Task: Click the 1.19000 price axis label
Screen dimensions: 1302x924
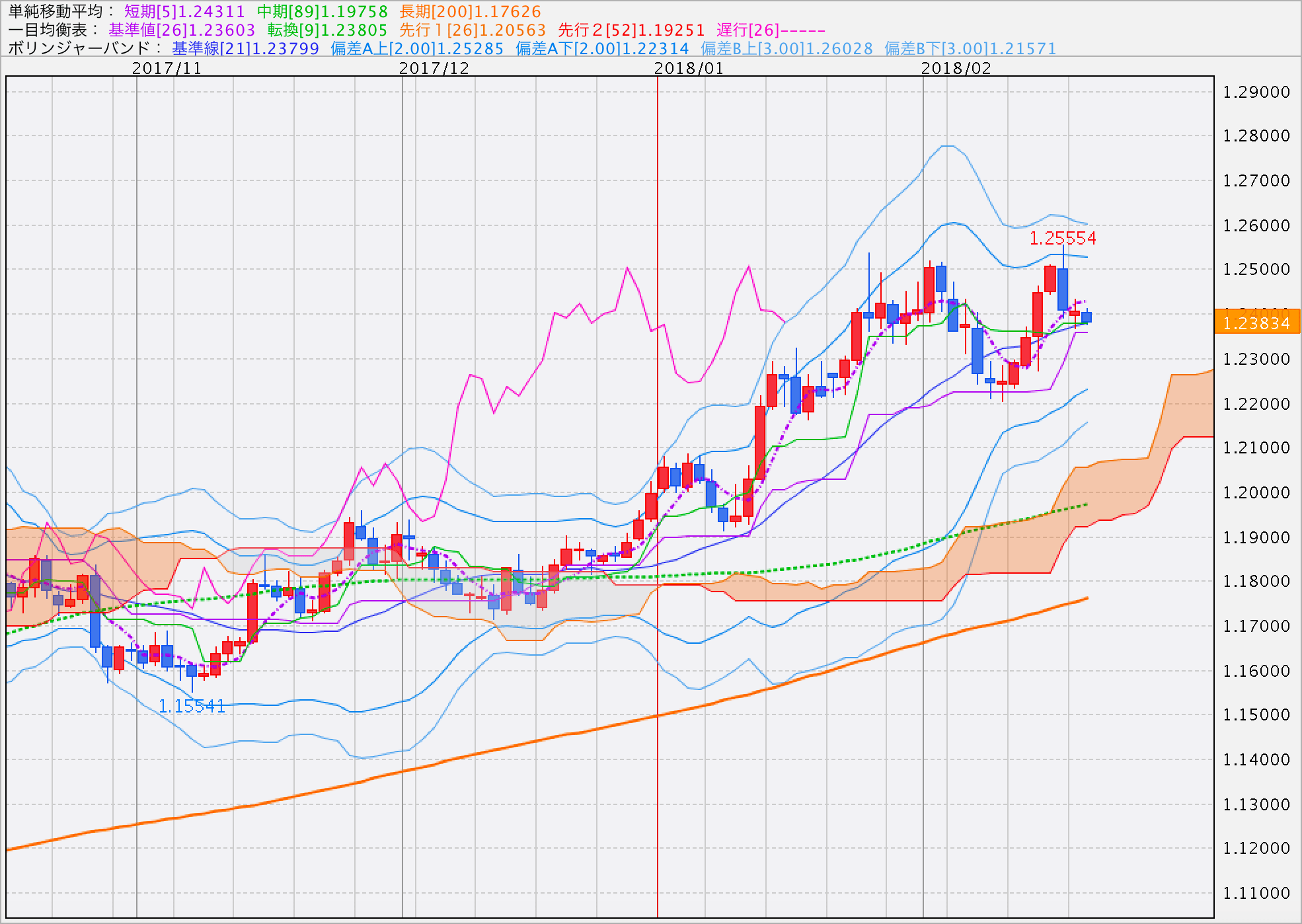Action: coord(1256,537)
